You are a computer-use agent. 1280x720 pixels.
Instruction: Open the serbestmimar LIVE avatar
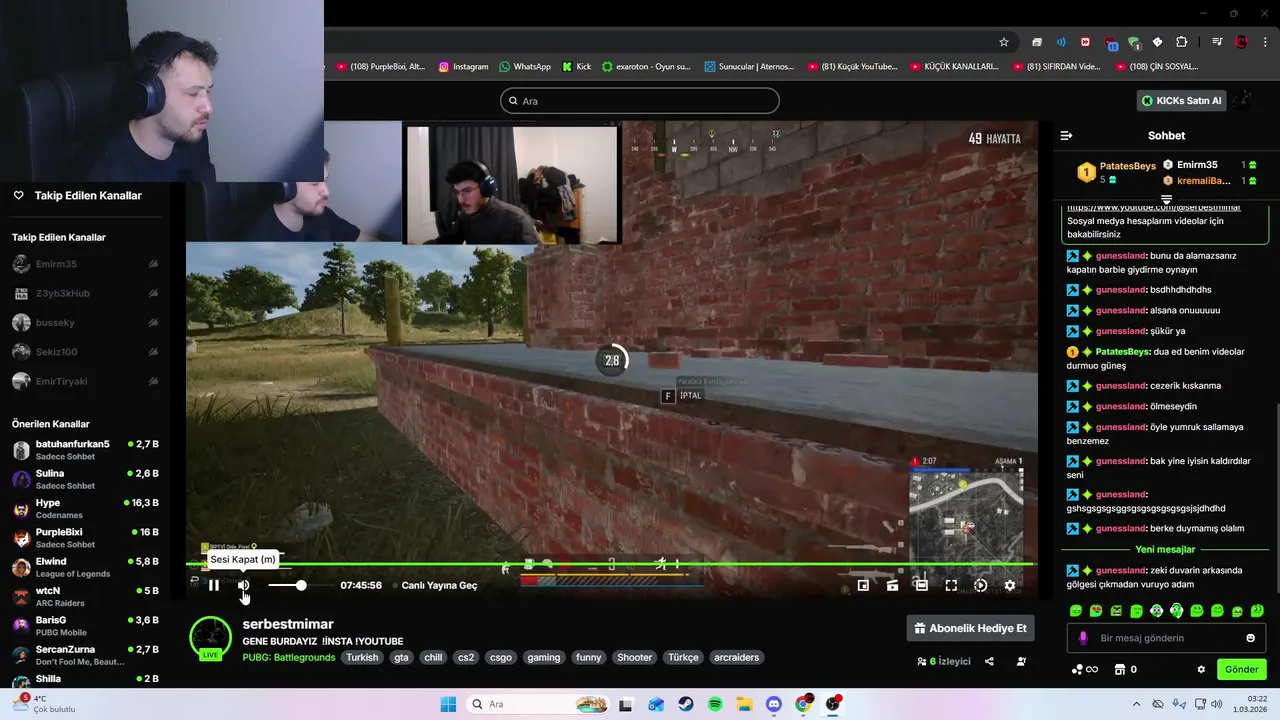coord(210,638)
